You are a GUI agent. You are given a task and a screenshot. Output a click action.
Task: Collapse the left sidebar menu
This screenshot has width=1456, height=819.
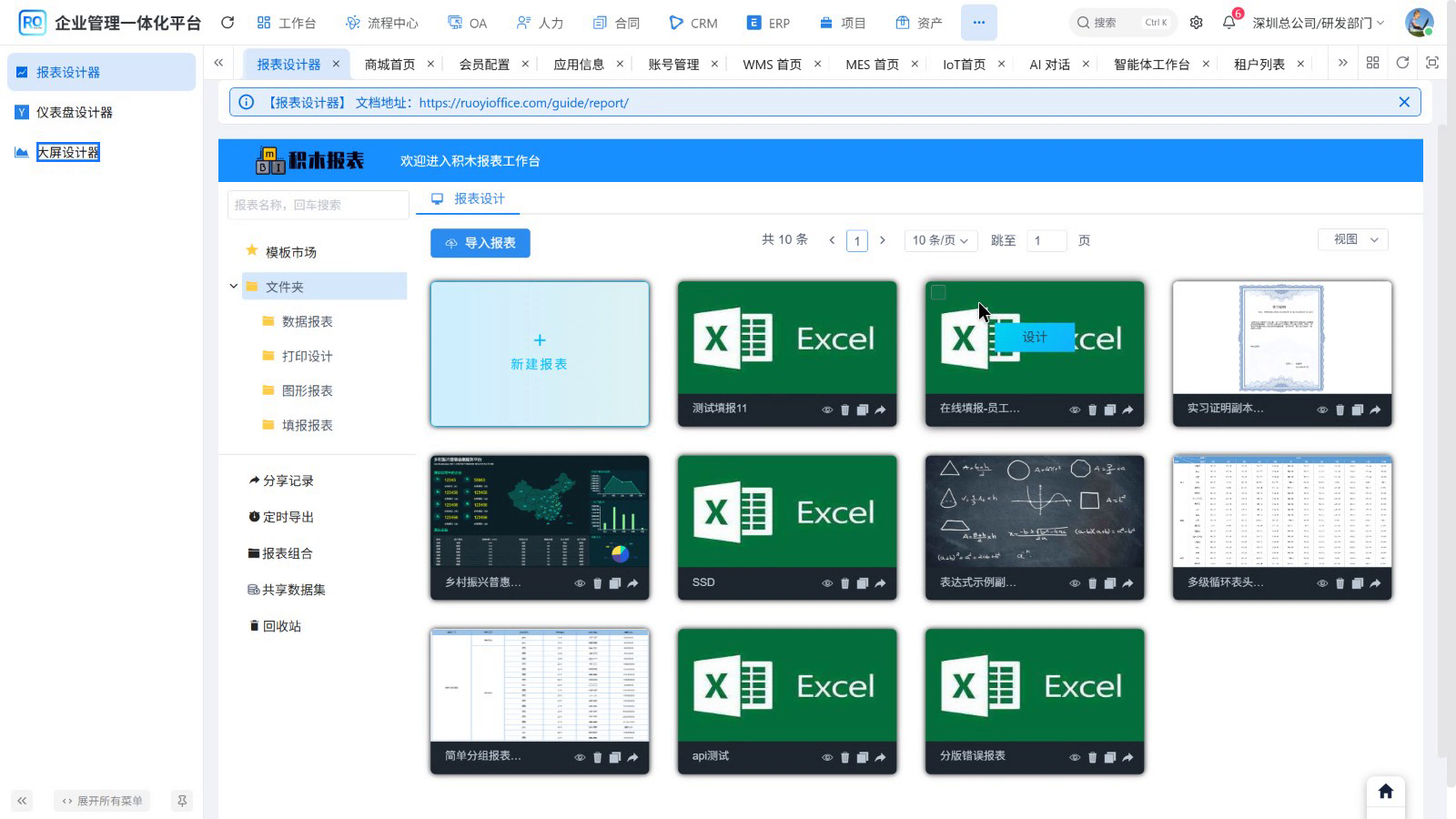(22, 801)
